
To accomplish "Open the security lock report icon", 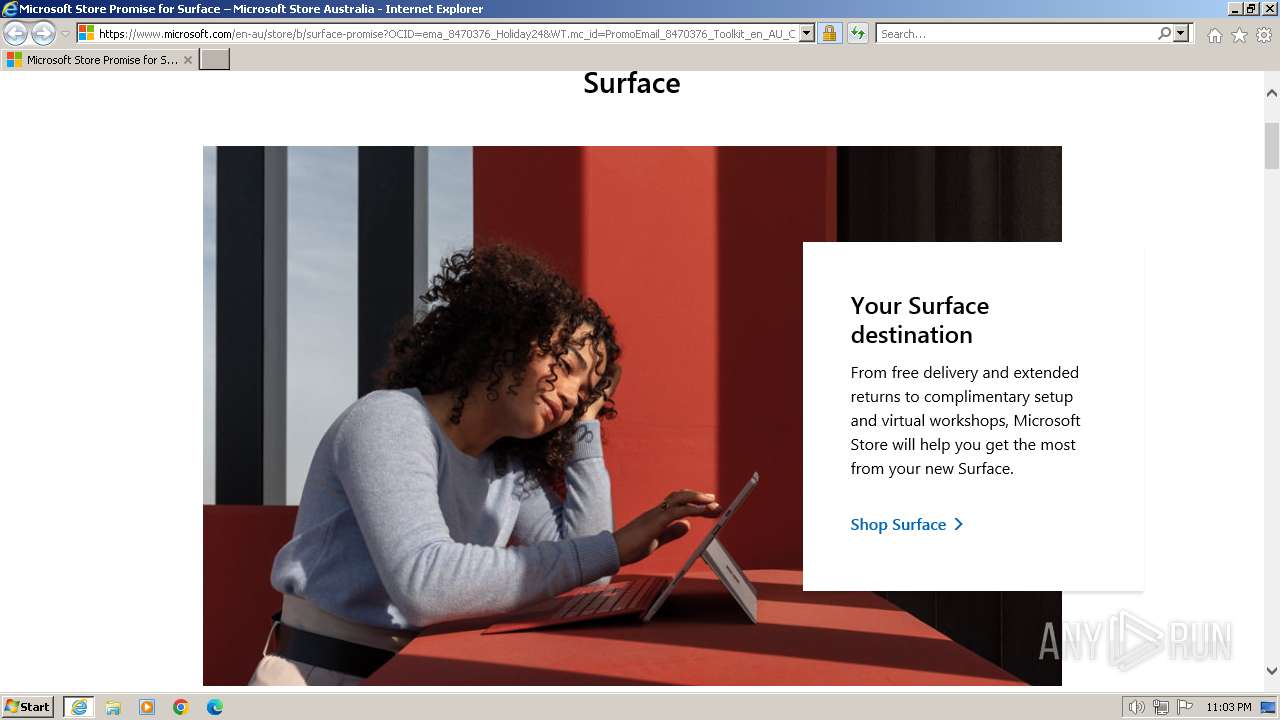I will click(x=829, y=34).
